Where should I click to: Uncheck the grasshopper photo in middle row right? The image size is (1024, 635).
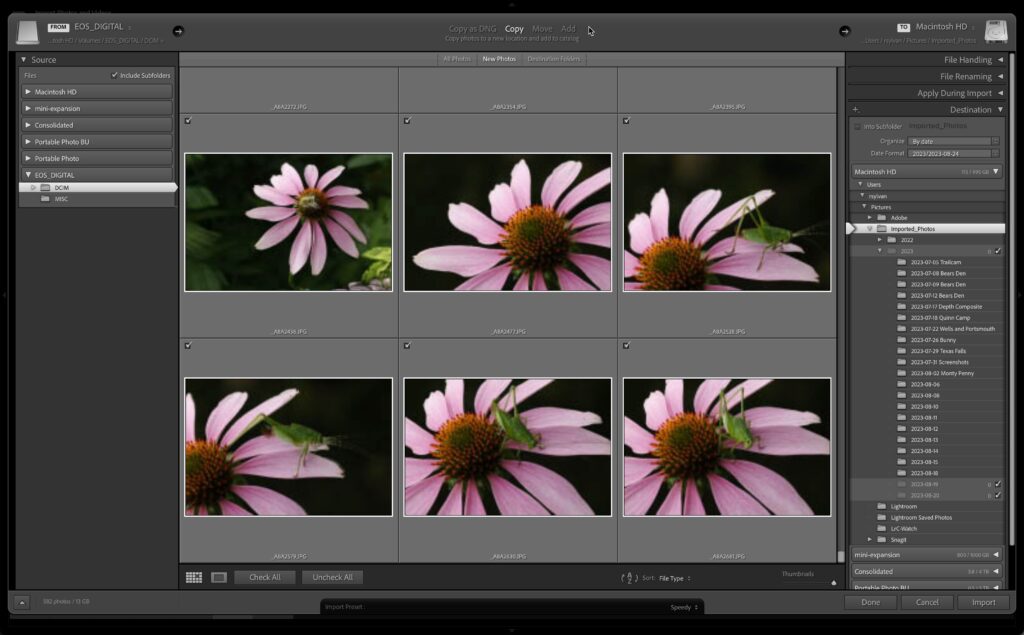point(626,121)
